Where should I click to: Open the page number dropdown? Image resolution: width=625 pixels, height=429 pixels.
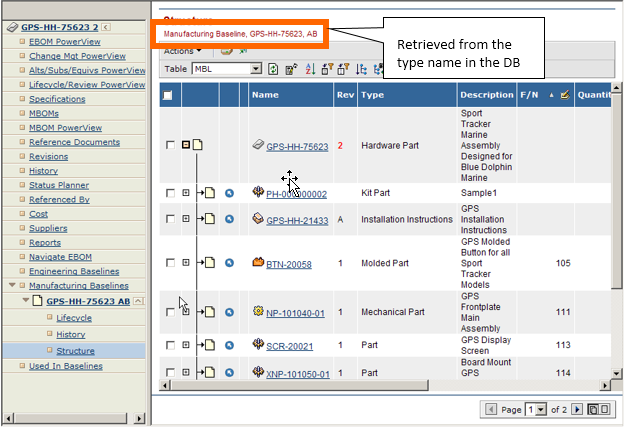click(543, 409)
